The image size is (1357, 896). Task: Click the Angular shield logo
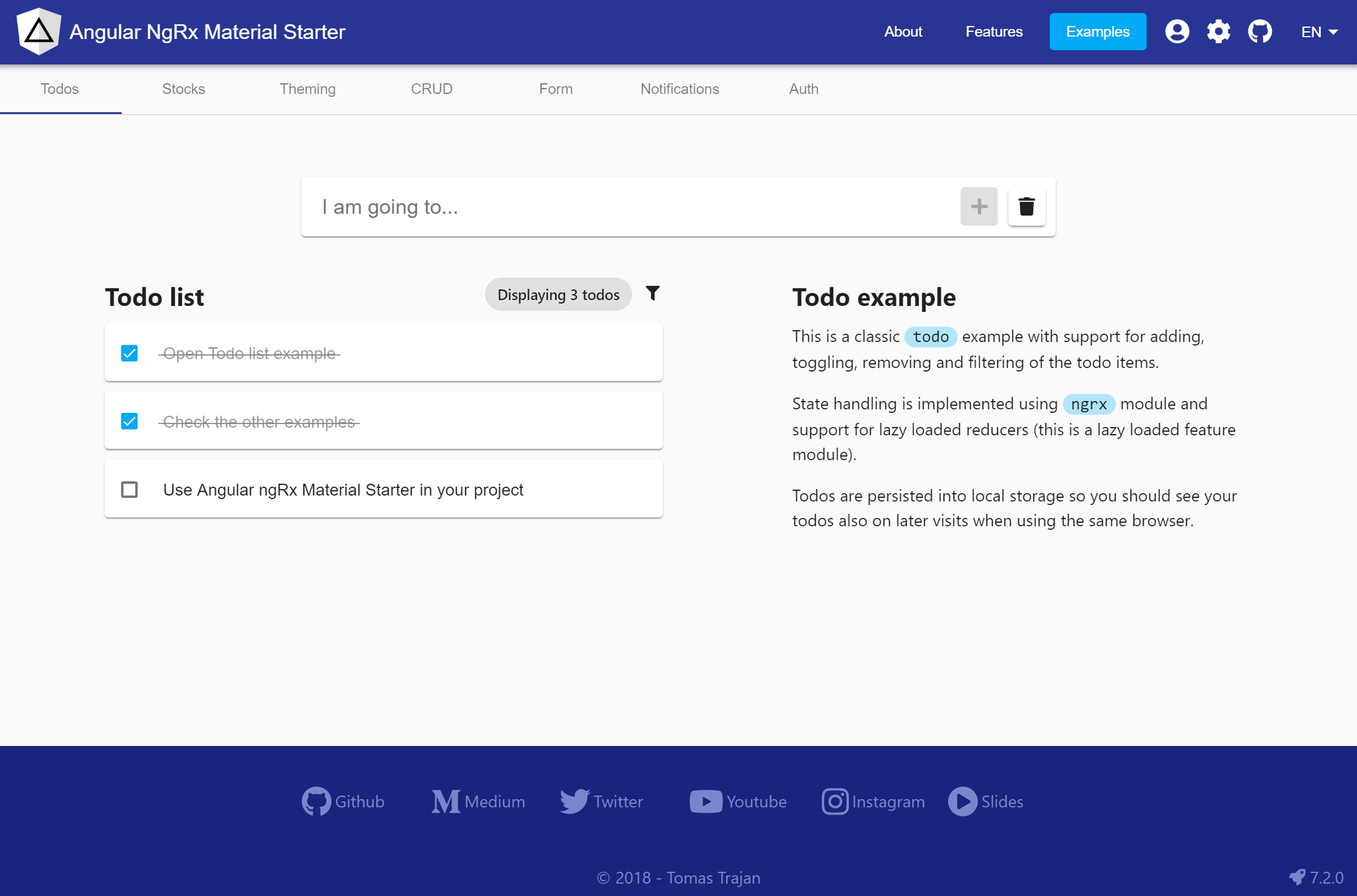click(x=39, y=31)
